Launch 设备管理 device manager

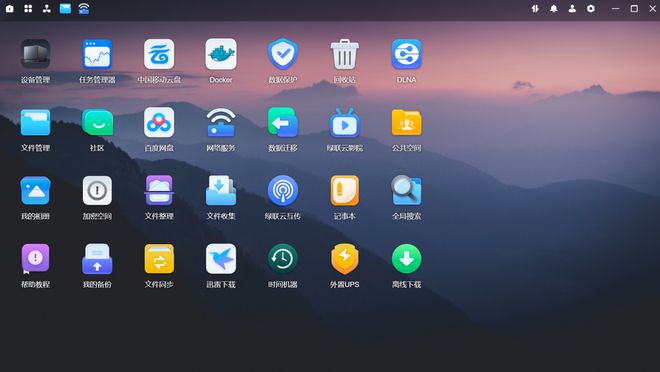tap(35, 54)
